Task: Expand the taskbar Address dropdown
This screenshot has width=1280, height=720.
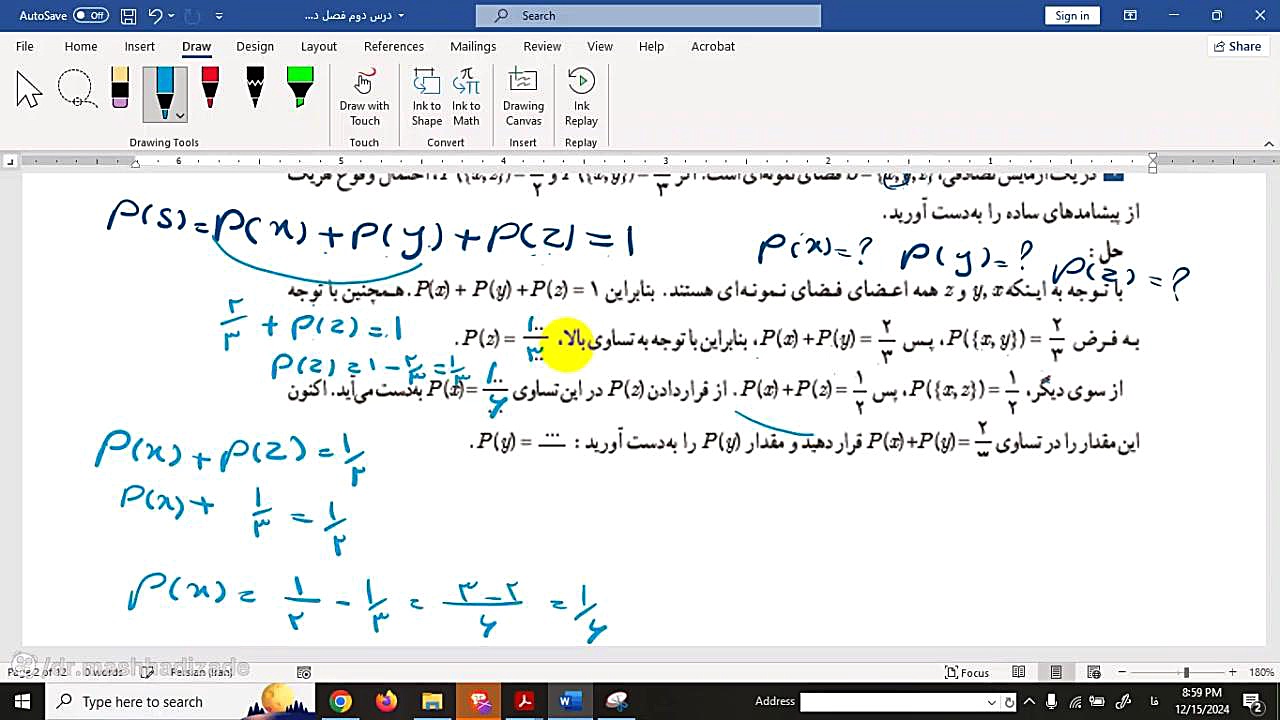Action: pyautogui.click(x=992, y=702)
